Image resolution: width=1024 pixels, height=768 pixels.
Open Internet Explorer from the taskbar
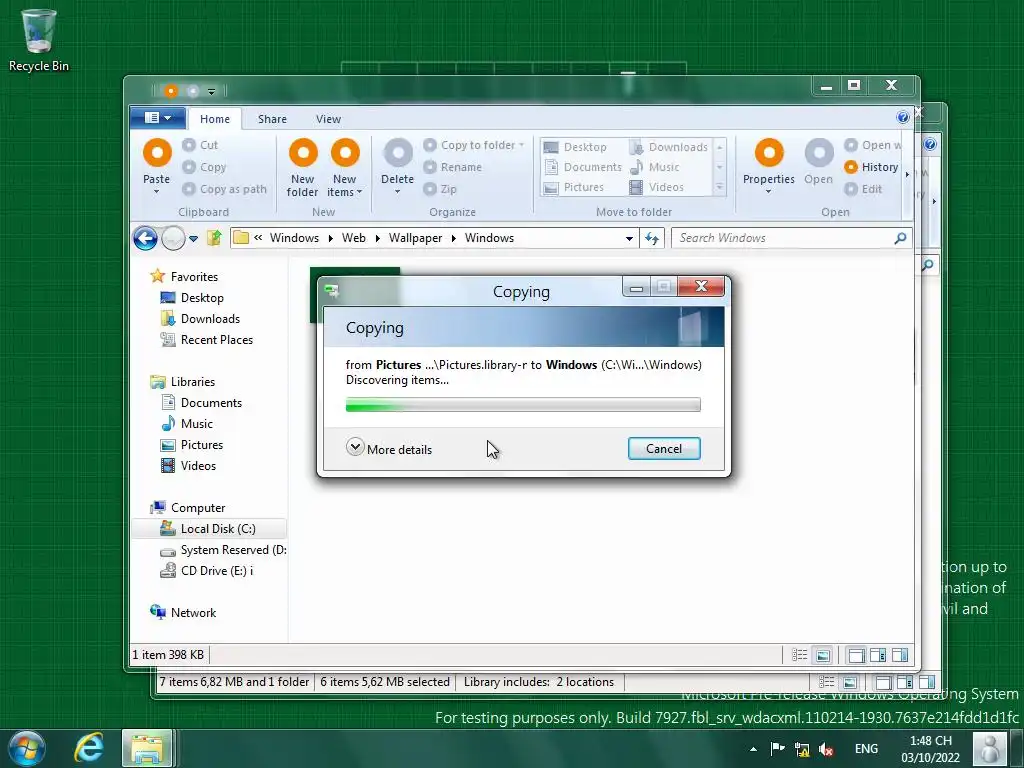pos(89,748)
